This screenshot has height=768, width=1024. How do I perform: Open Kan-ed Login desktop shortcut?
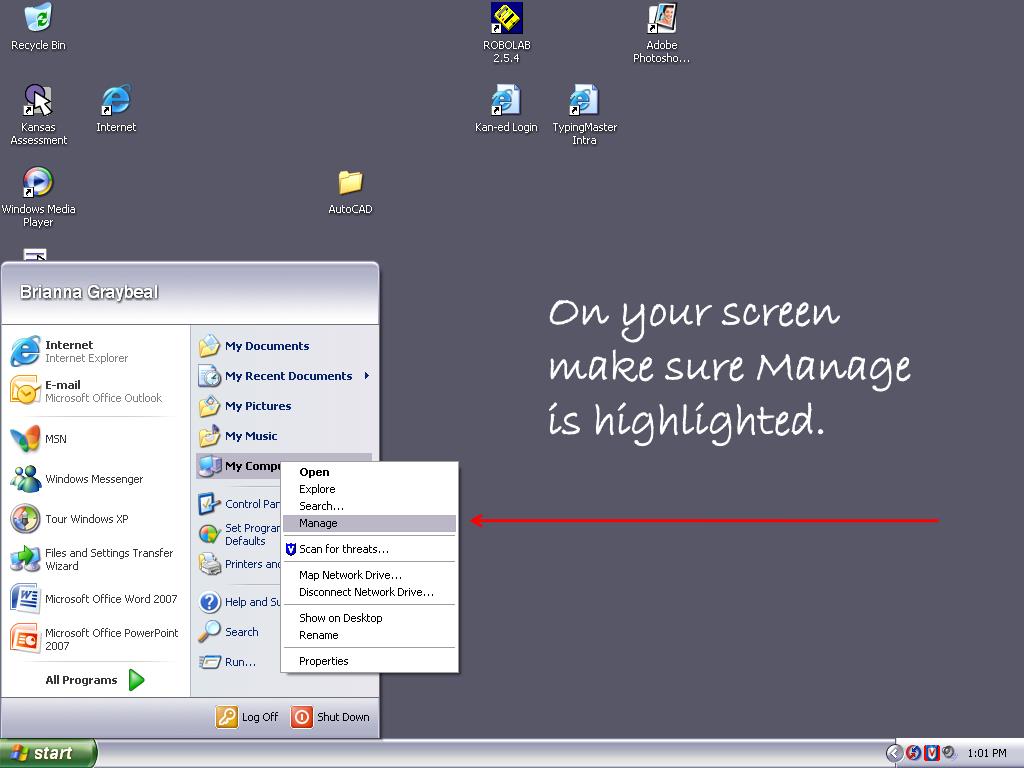coord(506,109)
